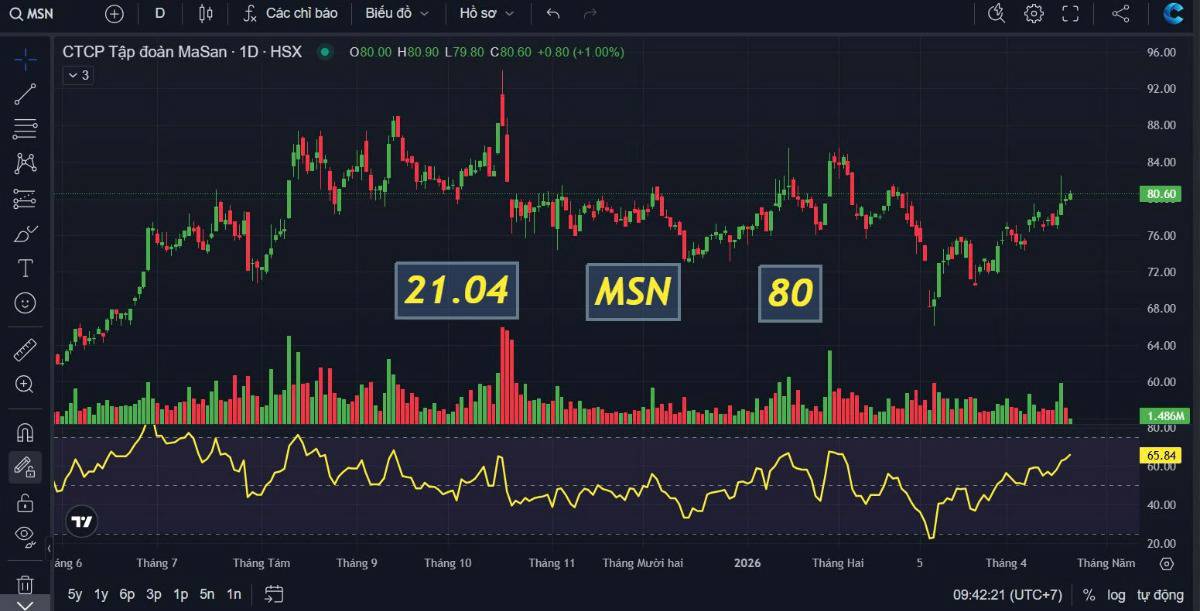Toggle log scale on price axis

pyautogui.click(x=1116, y=594)
